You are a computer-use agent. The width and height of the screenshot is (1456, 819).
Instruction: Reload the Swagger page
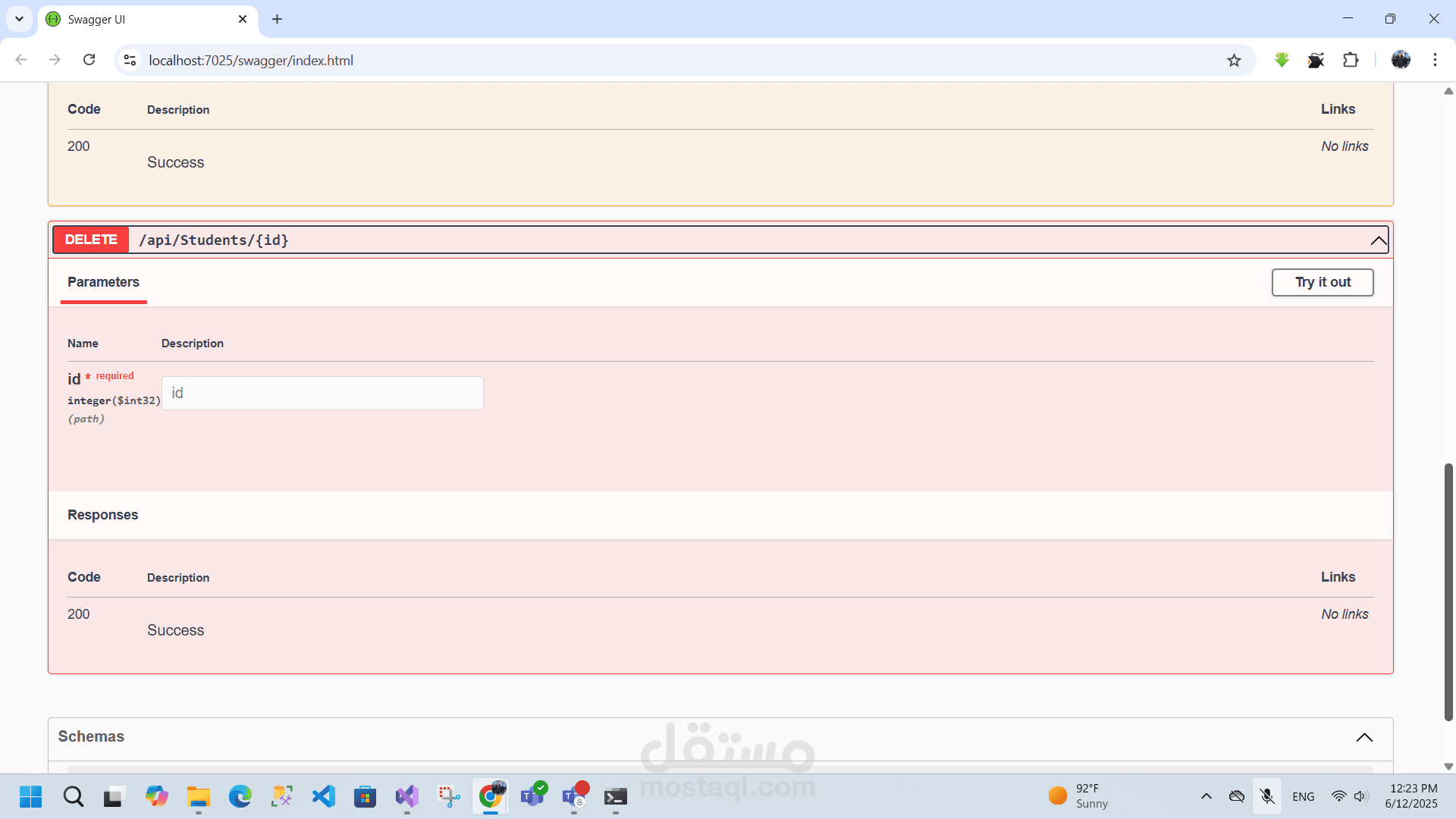(x=89, y=60)
